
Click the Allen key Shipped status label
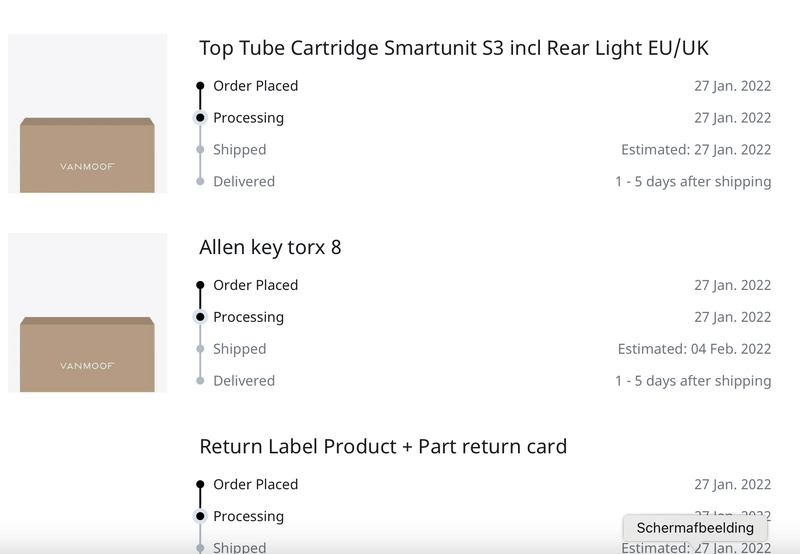click(239, 349)
